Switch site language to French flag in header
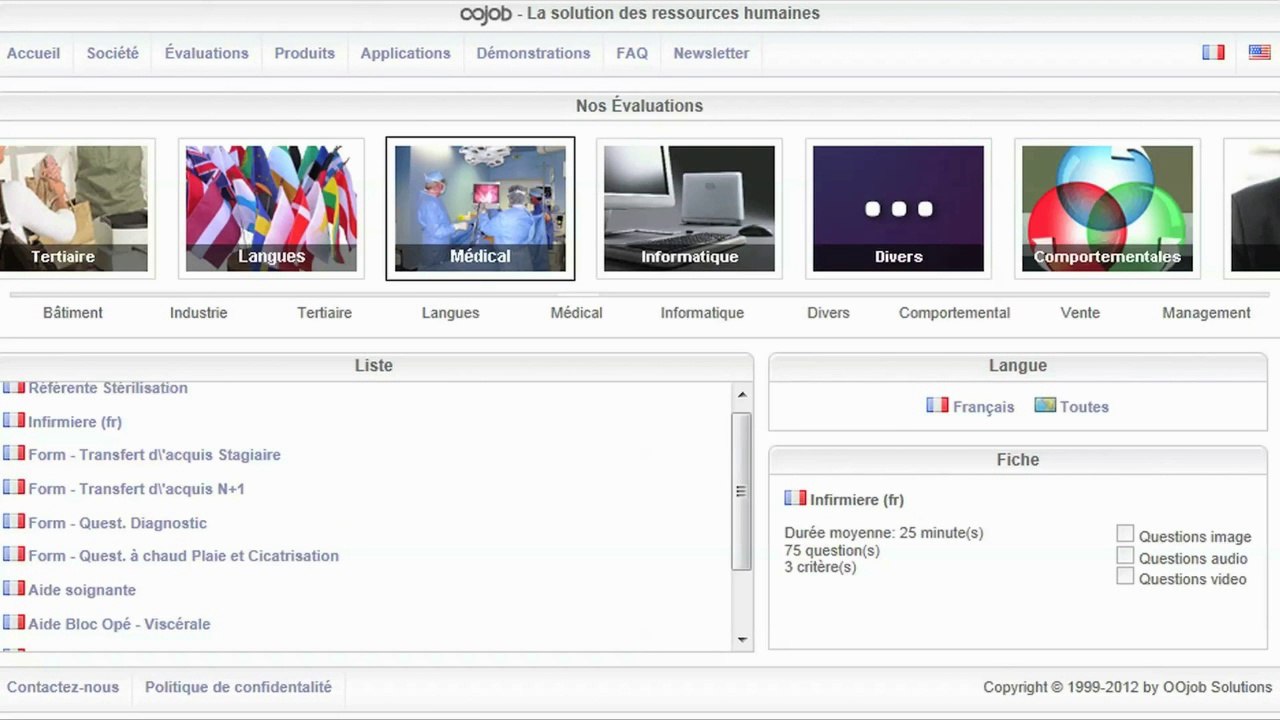This screenshot has height=720, width=1280. click(x=1213, y=52)
